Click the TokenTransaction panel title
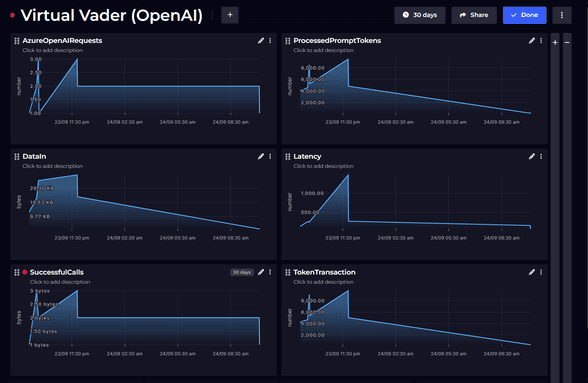This screenshot has width=588, height=383. [x=325, y=272]
